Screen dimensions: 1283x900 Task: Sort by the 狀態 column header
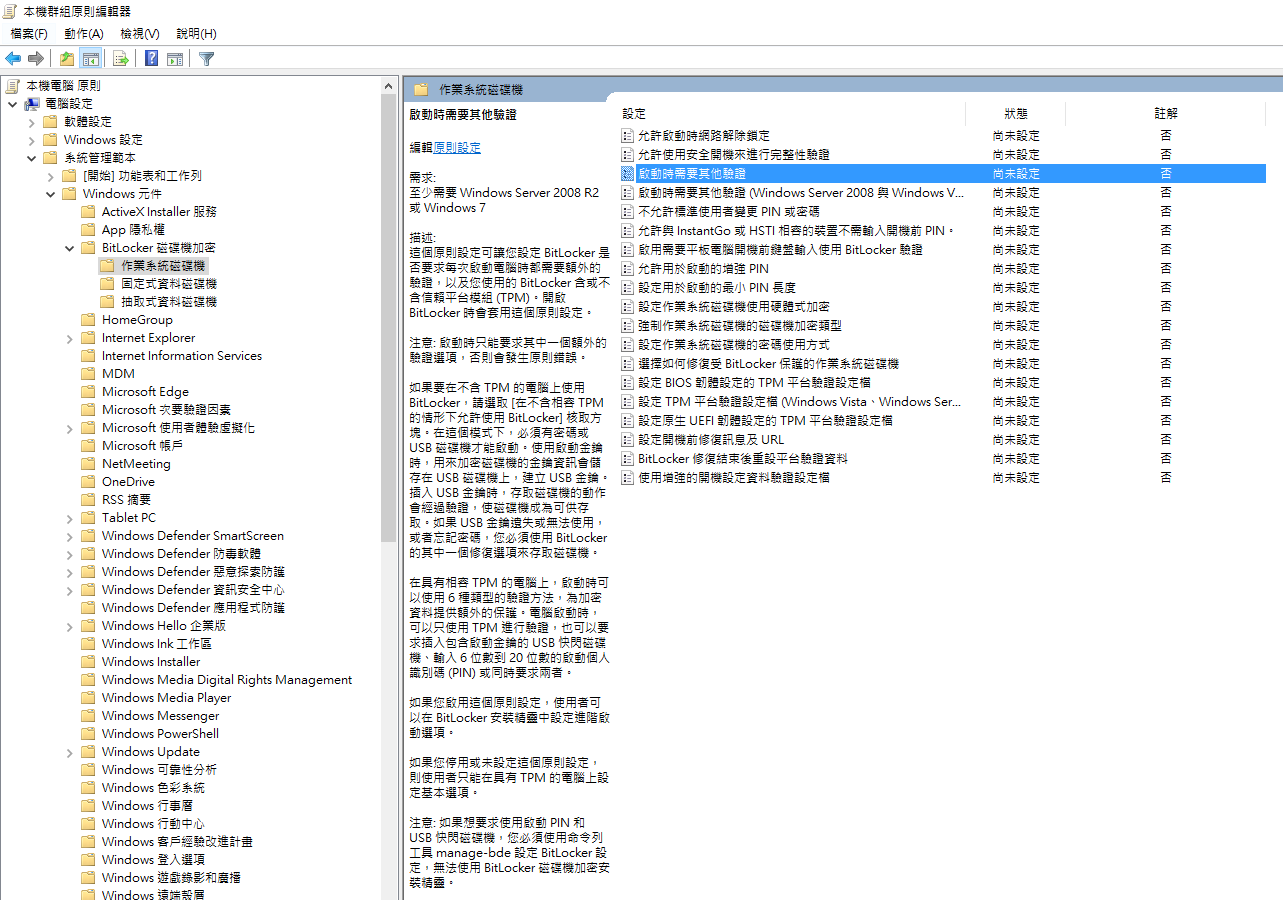[x=1016, y=114]
